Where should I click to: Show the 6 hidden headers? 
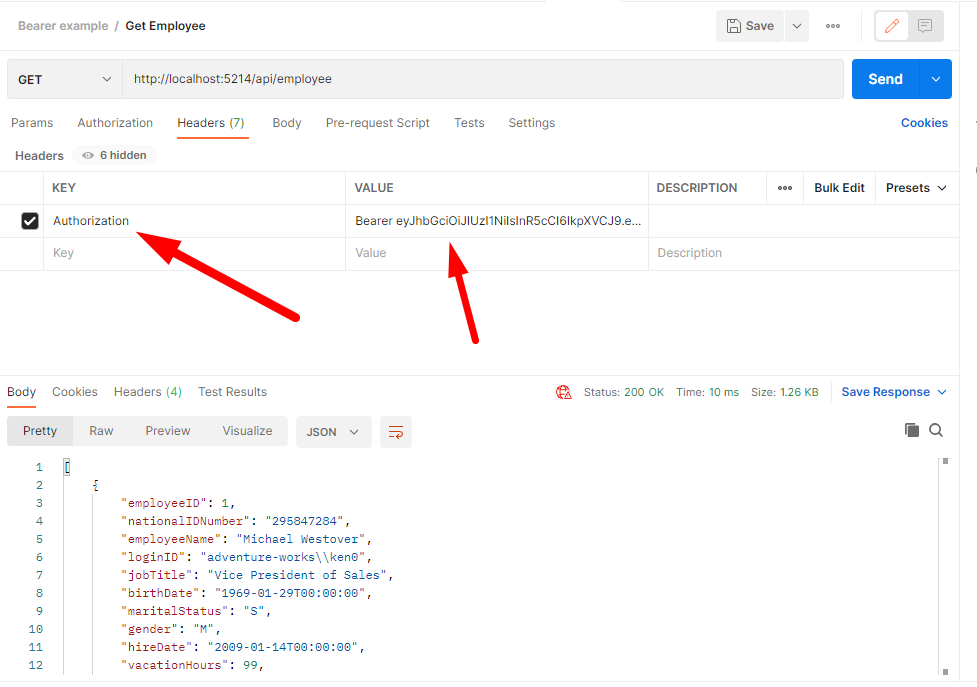(x=114, y=155)
